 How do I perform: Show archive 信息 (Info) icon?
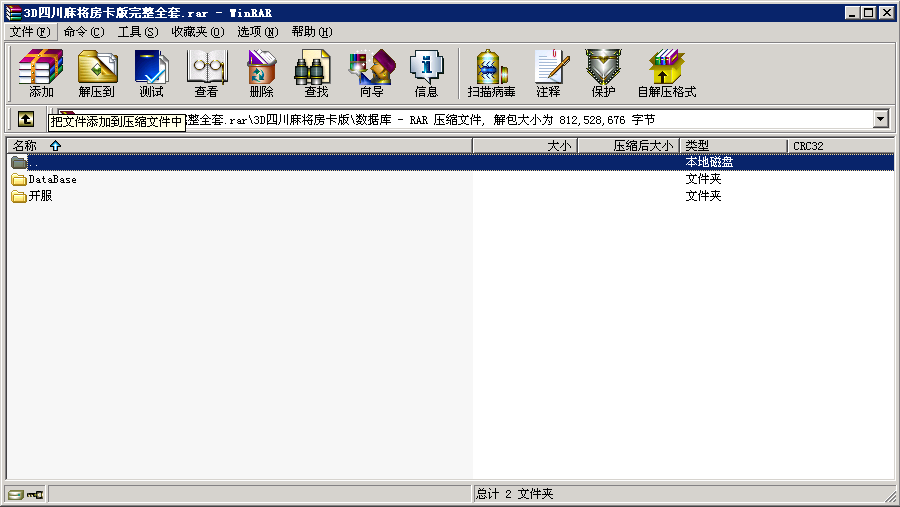[x=426, y=73]
